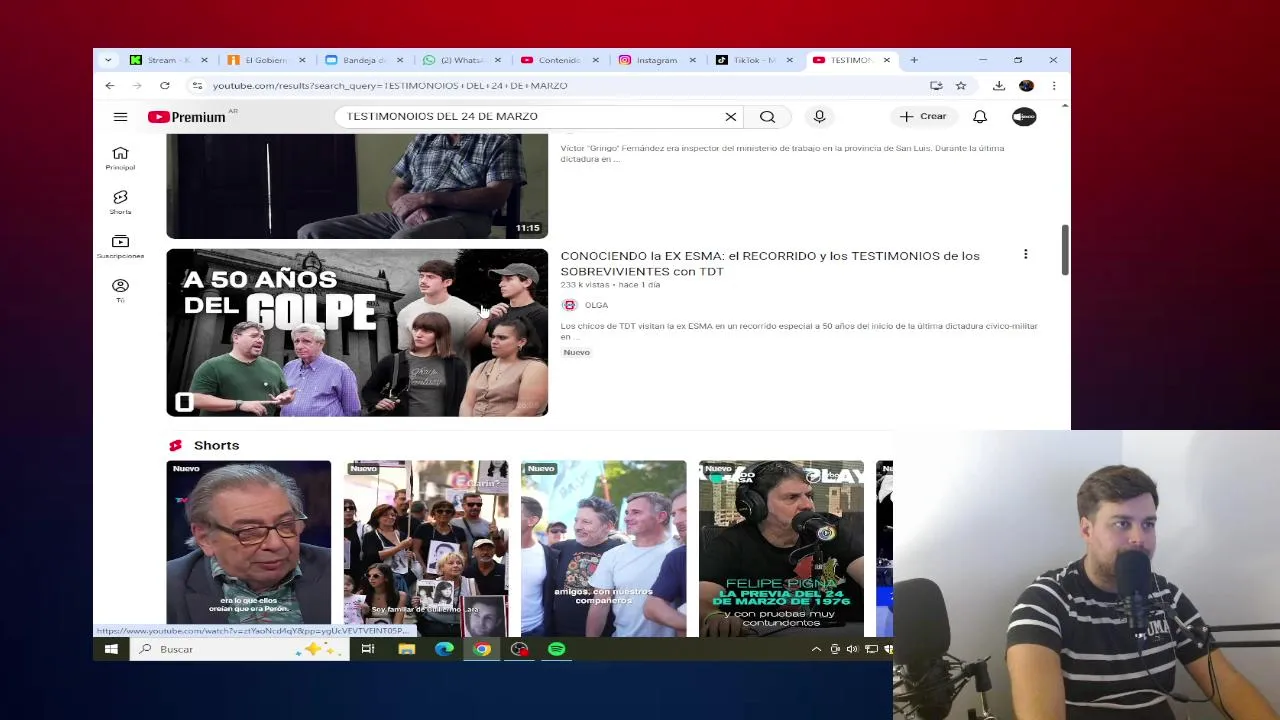Start voice search with the microphone

819,117
